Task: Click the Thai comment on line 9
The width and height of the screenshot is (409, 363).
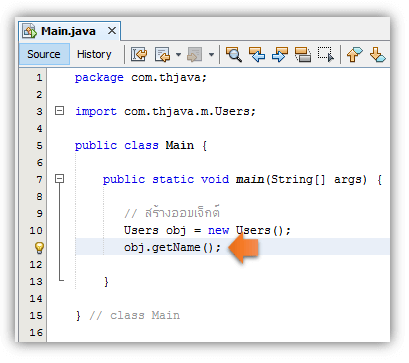Action: tap(172, 213)
